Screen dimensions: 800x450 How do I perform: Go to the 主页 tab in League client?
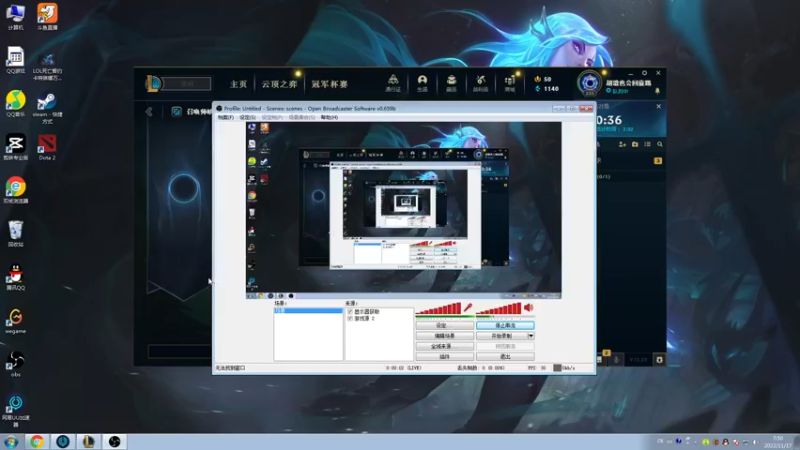238,84
